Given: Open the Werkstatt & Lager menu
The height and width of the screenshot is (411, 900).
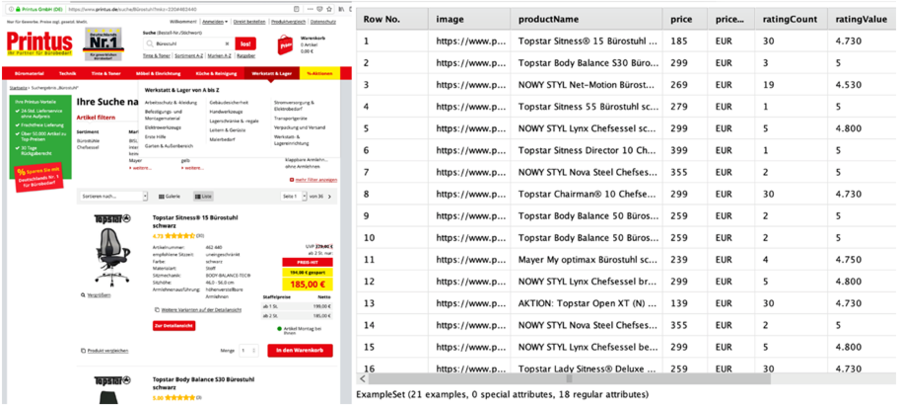Looking at the screenshot, I should pyautogui.click(x=271, y=73).
